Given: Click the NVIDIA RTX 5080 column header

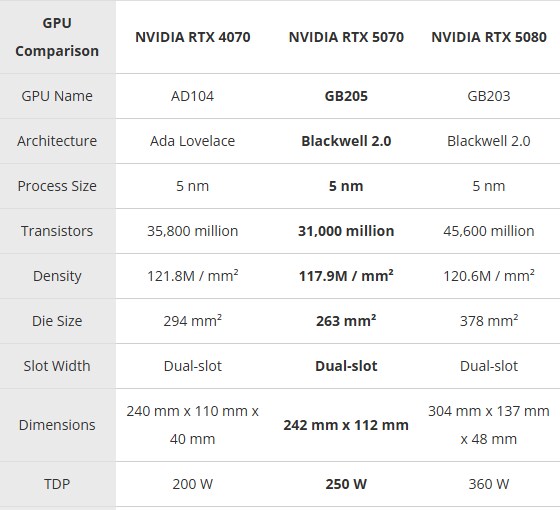Looking at the screenshot, I should [x=489, y=37].
